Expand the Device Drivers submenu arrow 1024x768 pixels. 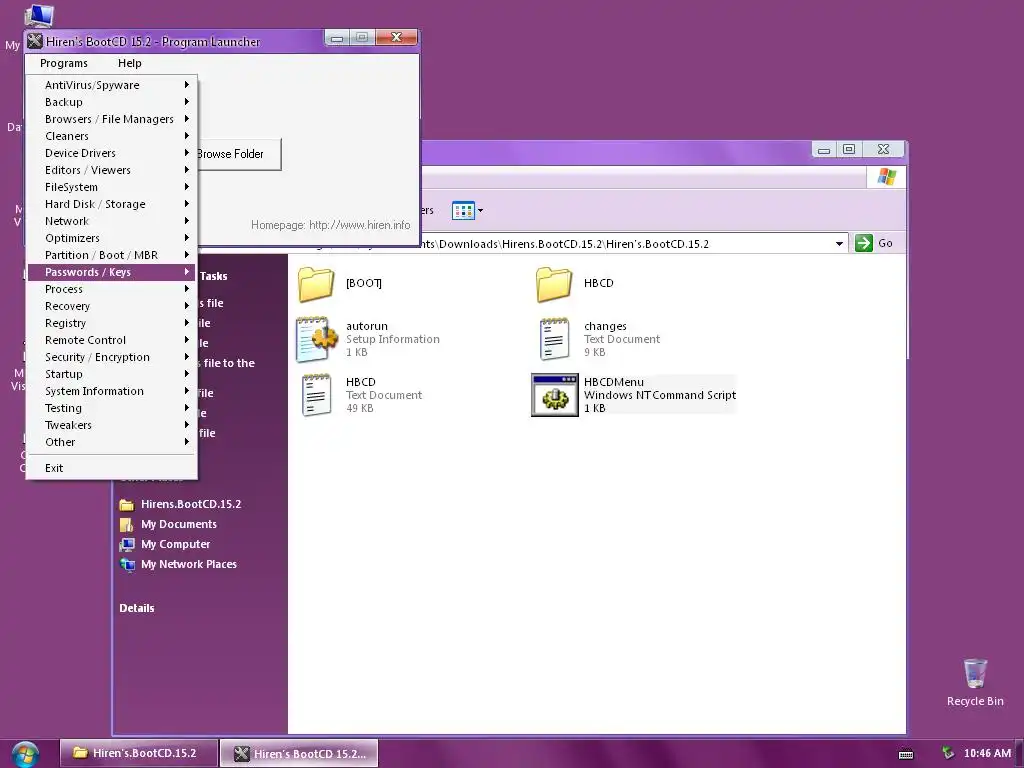coord(187,153)
